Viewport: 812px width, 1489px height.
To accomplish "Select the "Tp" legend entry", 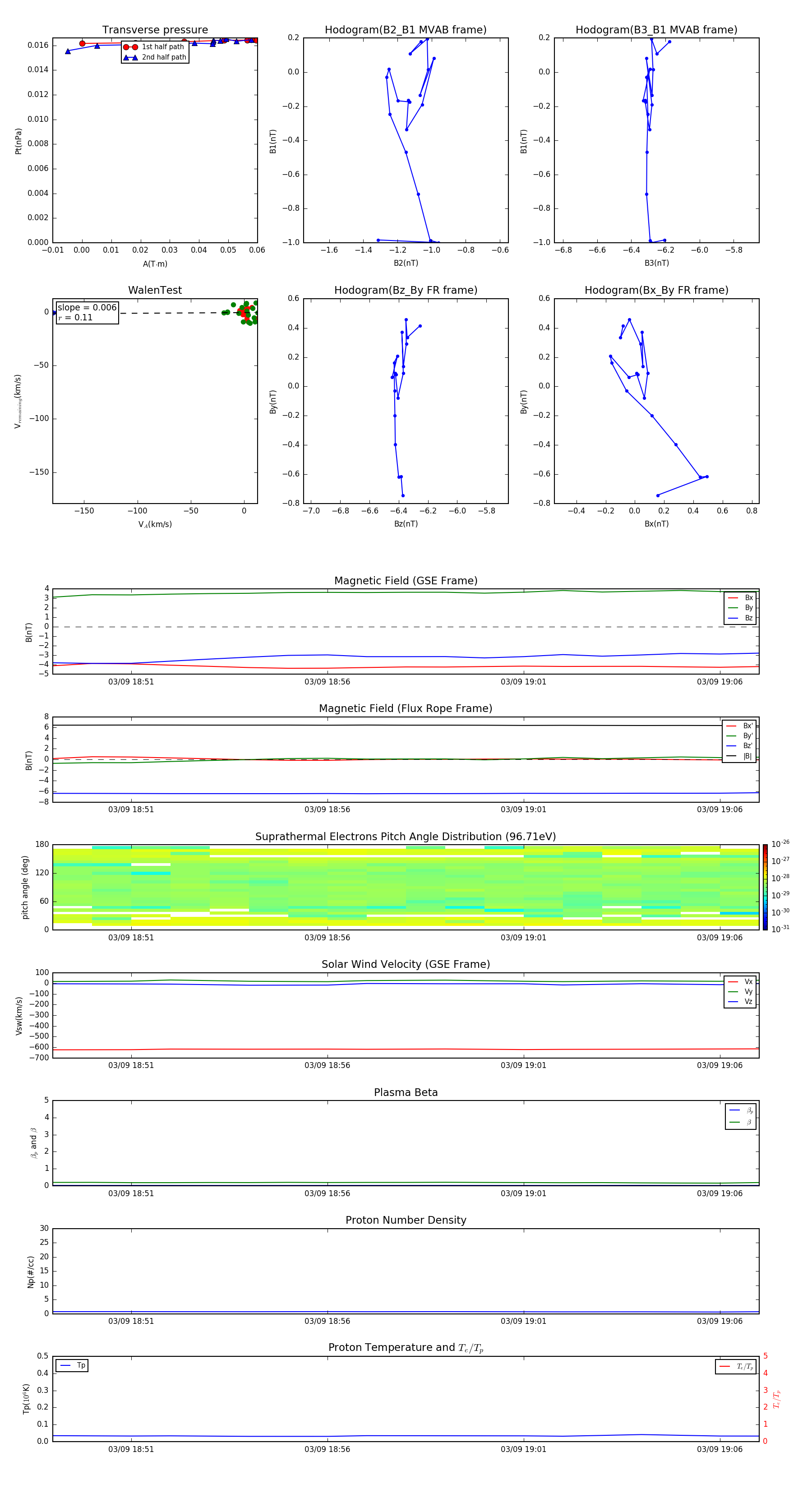I will [x=72, y=1365].
